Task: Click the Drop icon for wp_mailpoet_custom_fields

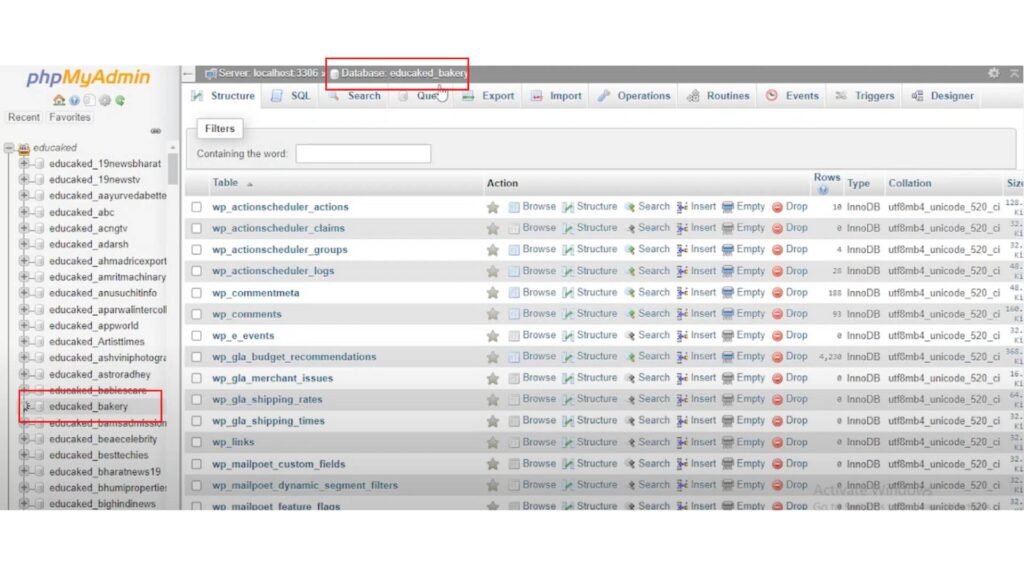Action: pyautogui.click(x=777, y=464)
